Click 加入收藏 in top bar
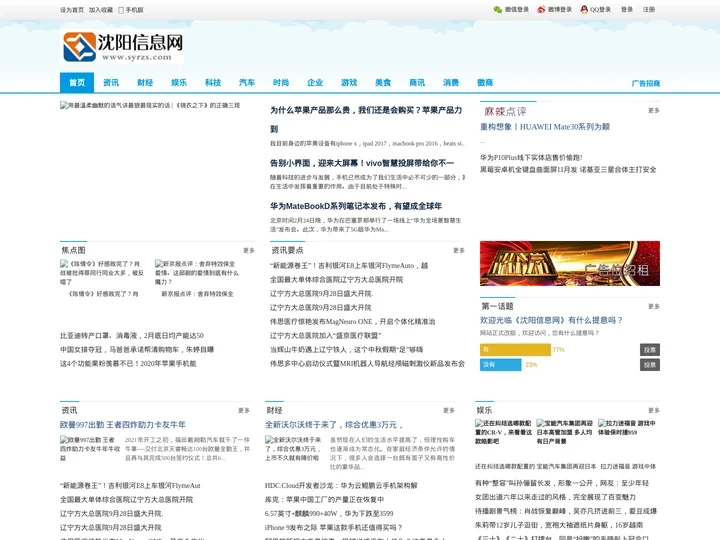This screenshot has width=720, height=540. tap(101, 10)
